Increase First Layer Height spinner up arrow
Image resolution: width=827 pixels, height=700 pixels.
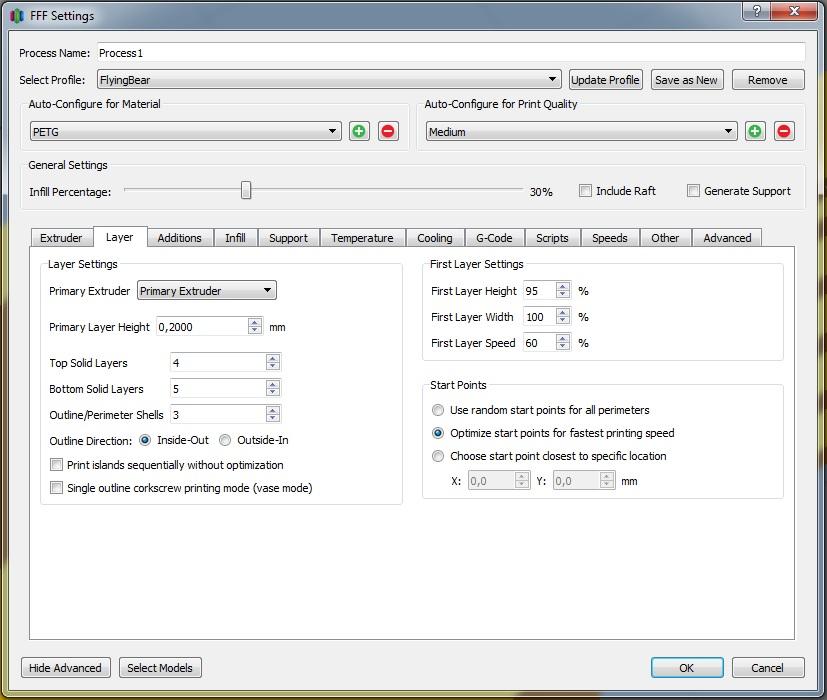click(x=563, y=287)
